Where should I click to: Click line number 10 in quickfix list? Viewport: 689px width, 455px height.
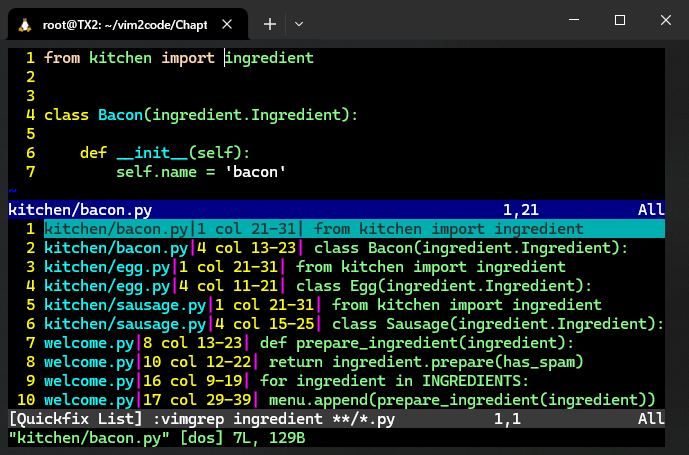pos(26,400)
